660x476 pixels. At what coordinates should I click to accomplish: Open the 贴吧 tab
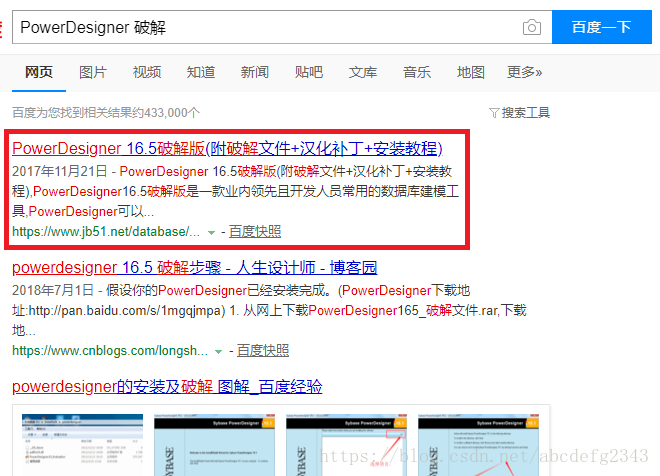309,72
